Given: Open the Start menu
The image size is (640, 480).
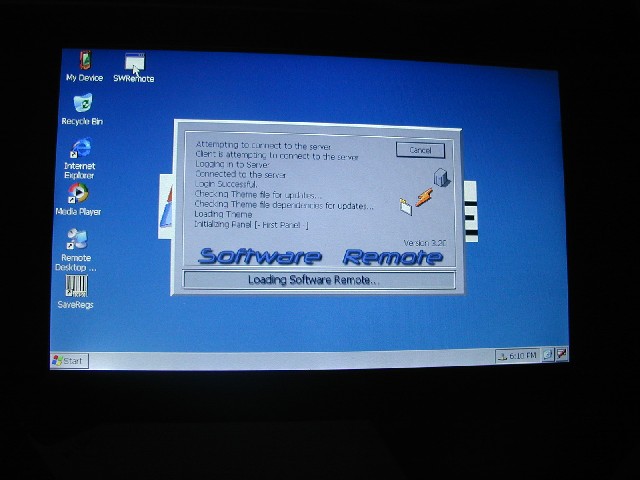Looking at the screenshot, I should (69, 361).
